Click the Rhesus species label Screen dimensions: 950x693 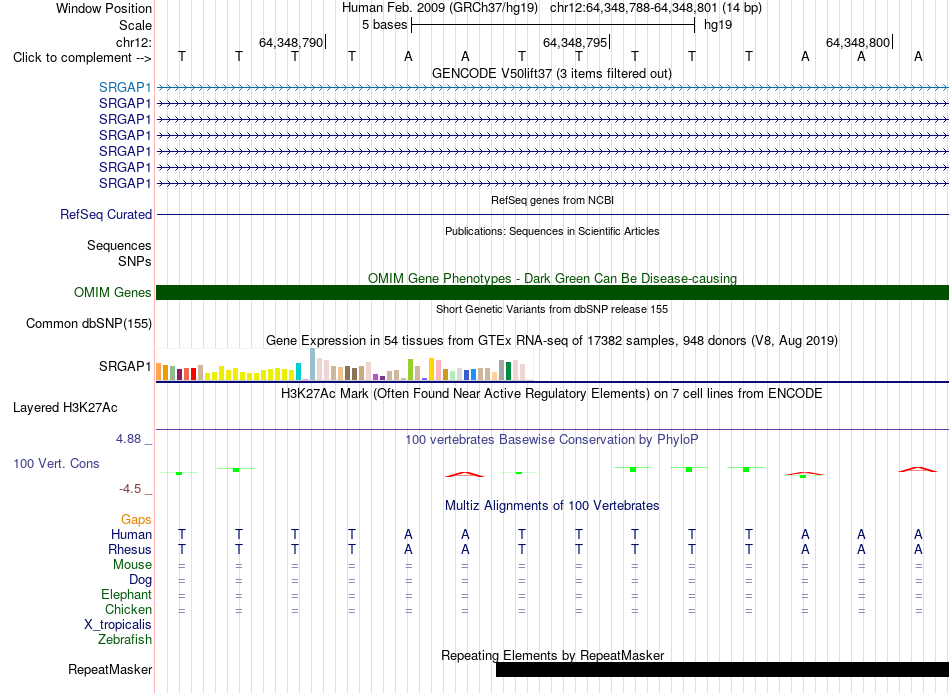pos(130,549)
